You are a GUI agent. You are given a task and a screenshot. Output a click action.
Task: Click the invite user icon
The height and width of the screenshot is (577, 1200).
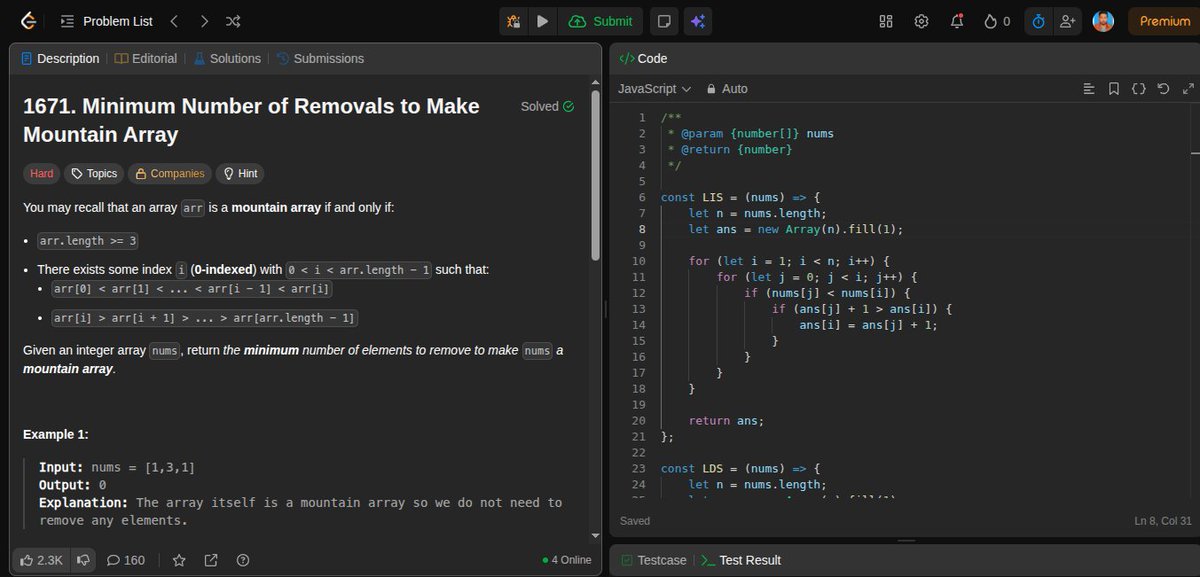(1068, 21)
